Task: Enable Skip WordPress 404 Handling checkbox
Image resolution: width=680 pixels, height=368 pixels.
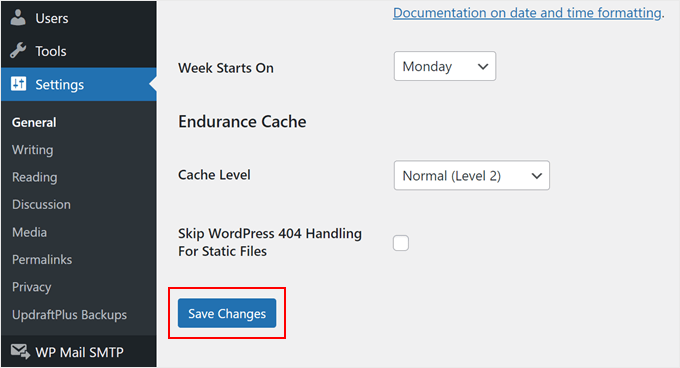Action: 401,243
